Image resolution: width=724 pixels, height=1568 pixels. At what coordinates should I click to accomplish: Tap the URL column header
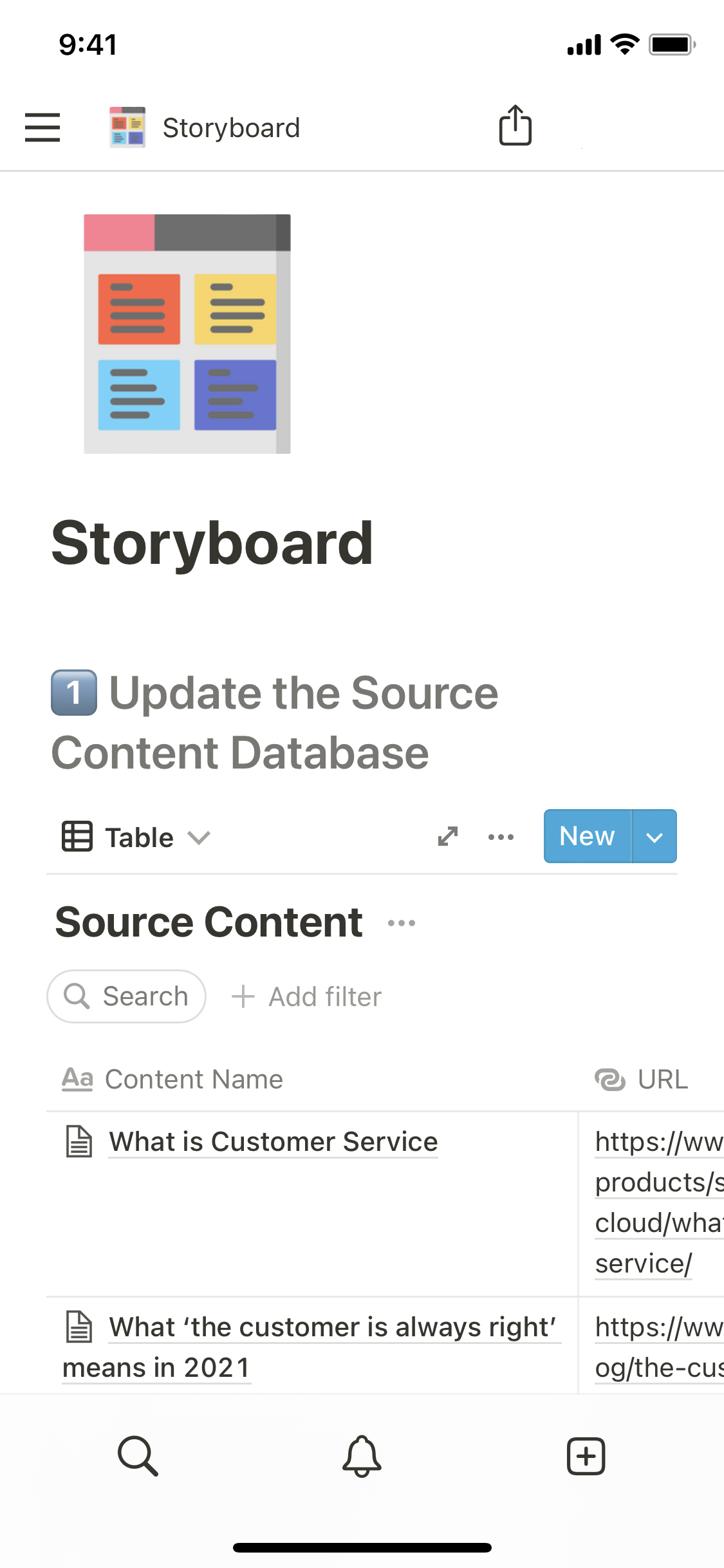pyautogui.click(x=662, y=1079)
